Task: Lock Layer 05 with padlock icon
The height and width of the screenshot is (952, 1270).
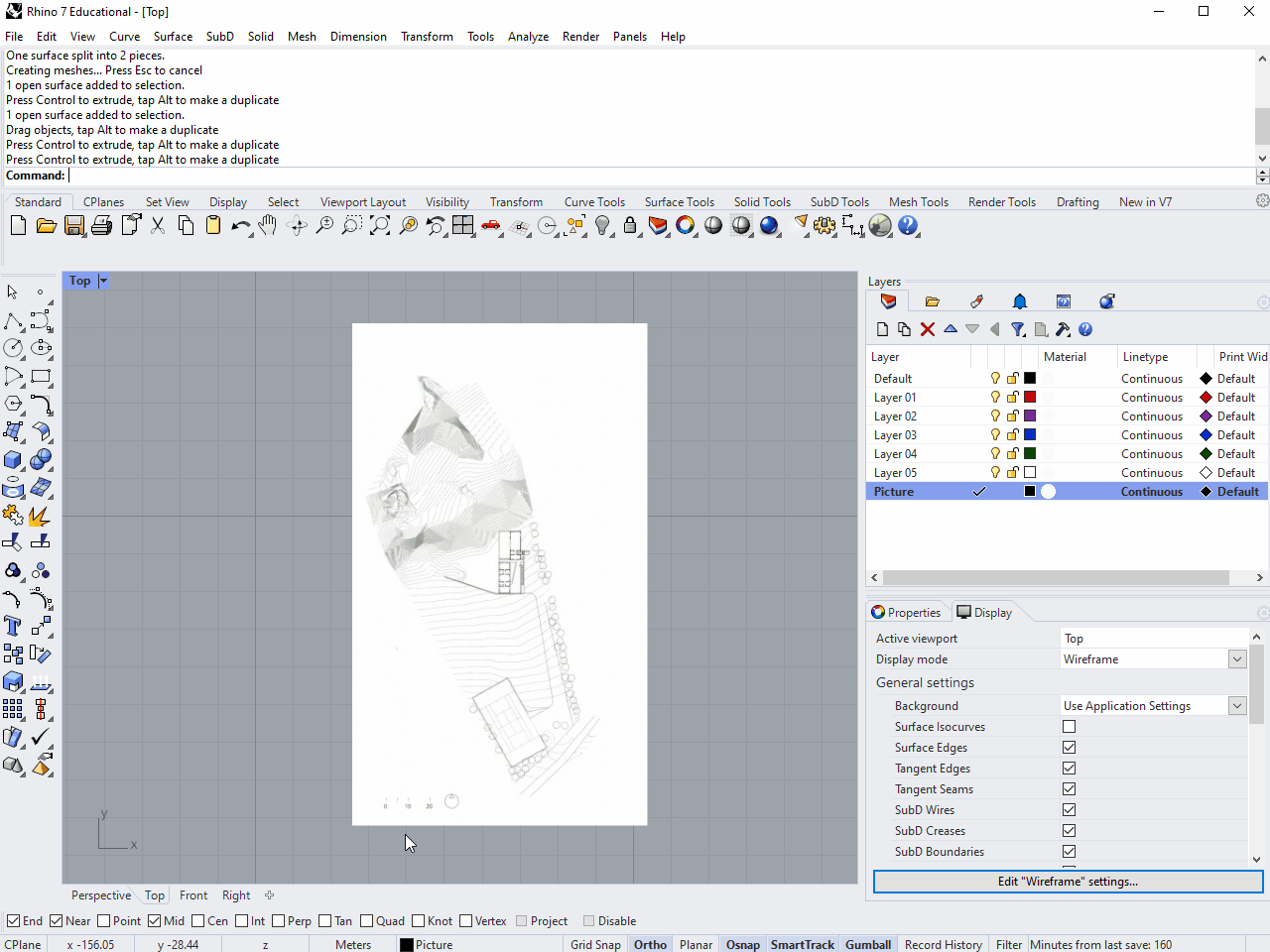Action: click(1013, 473)
